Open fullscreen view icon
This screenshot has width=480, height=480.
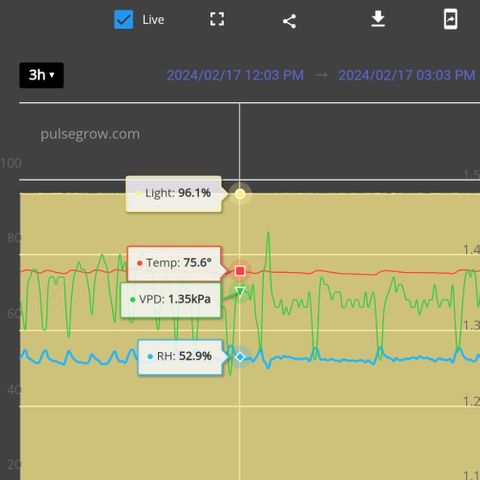217,19
